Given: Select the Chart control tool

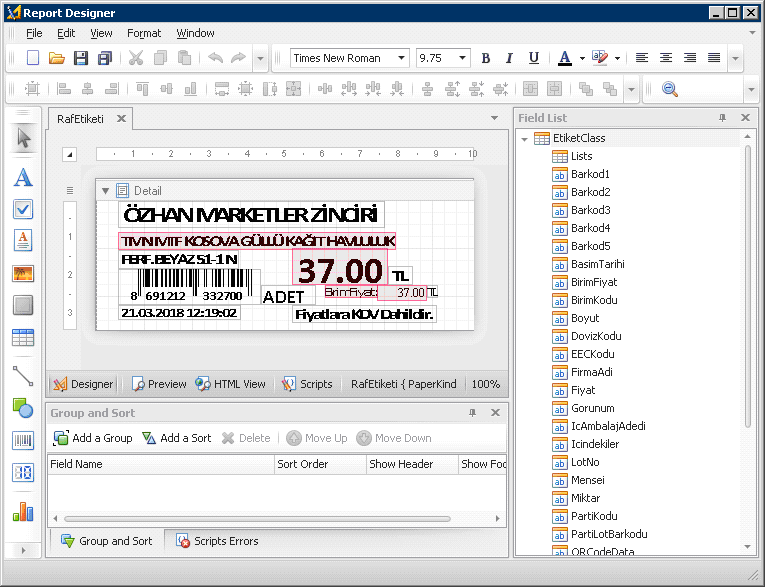Looking at the screenshot, I should 23,512.
